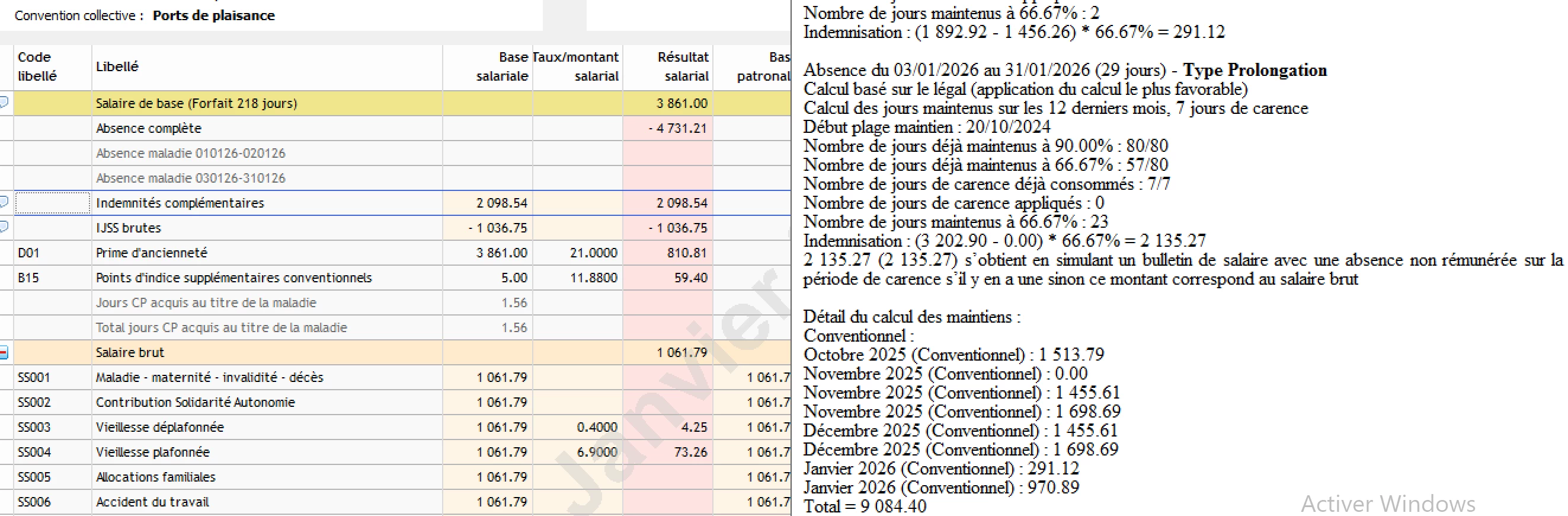The height and width of the screenshot is (516, 1568).
Task: Select the 'IJSS brutes' label
Action: 129,228
